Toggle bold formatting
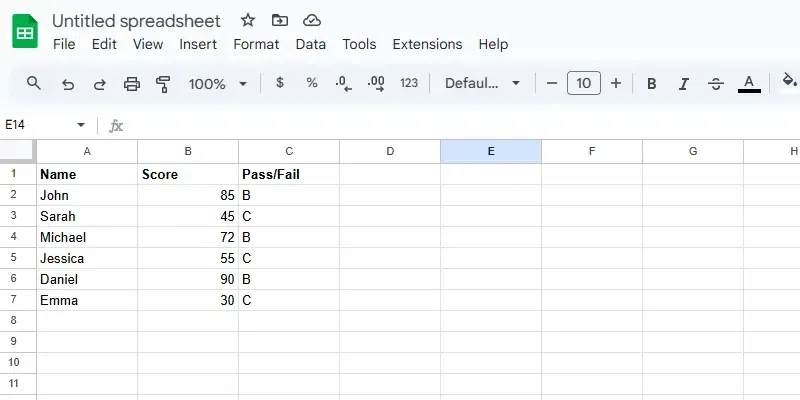The image size is (800, 400). (652, 84)
